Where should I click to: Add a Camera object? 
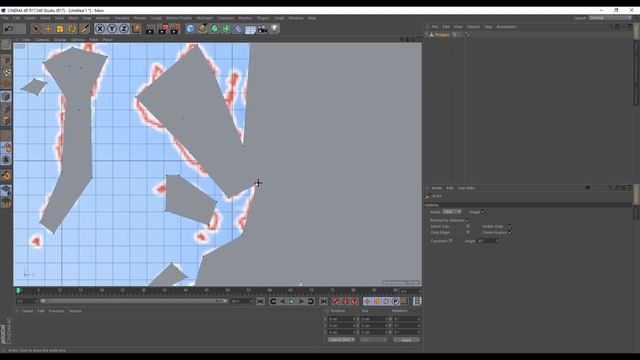click(x=262, y=29)
